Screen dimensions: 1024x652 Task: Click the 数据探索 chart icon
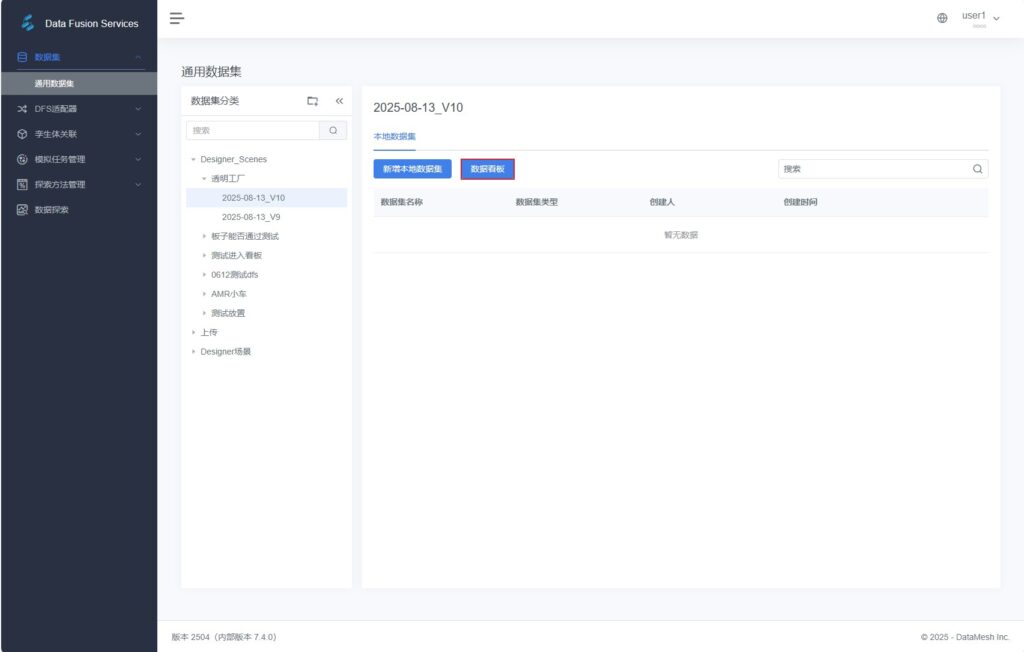tap(22, 210)
